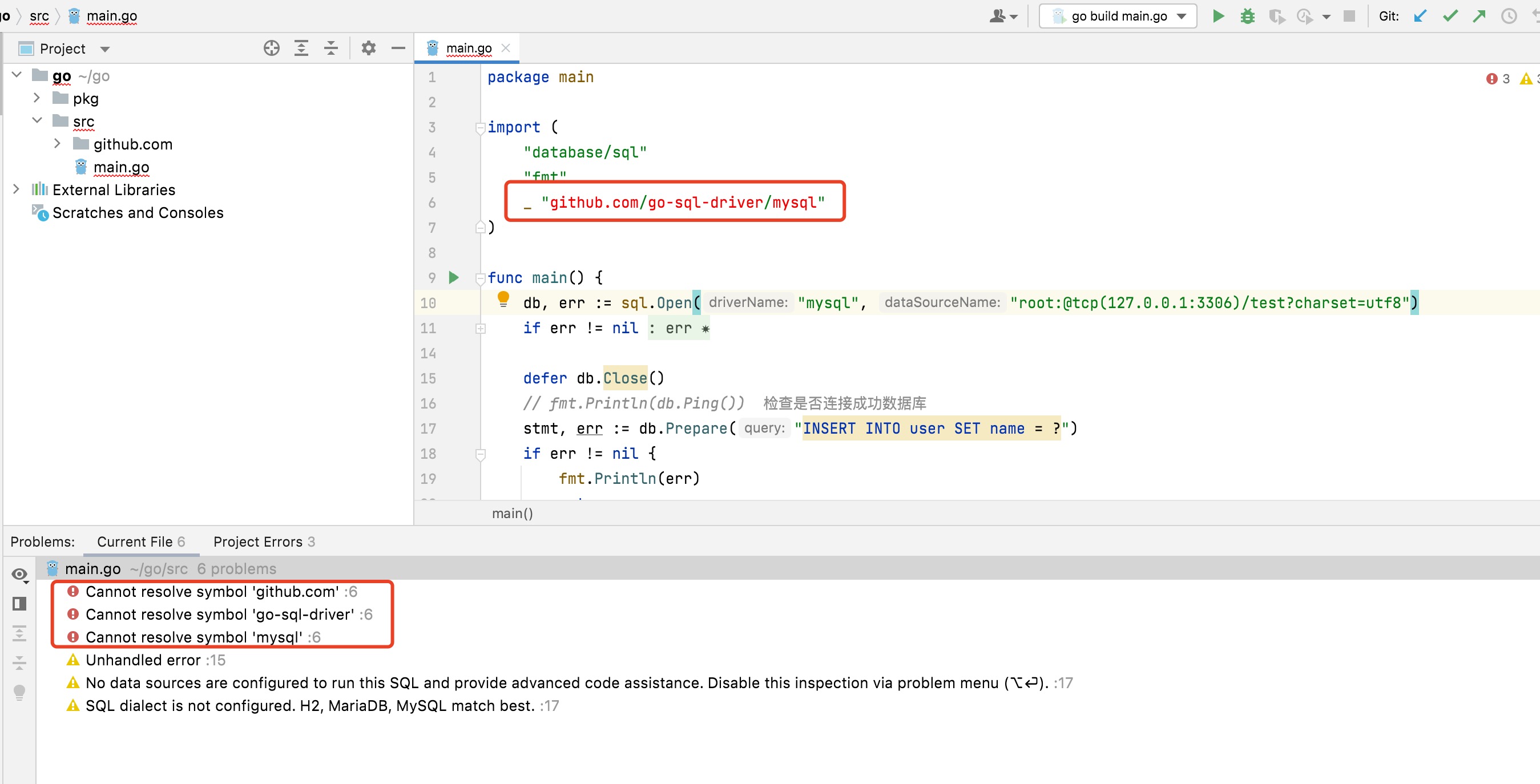Run the go build main.go configuration
The width and height of the screenshot is (1540, 784).
click(1218, 16)
